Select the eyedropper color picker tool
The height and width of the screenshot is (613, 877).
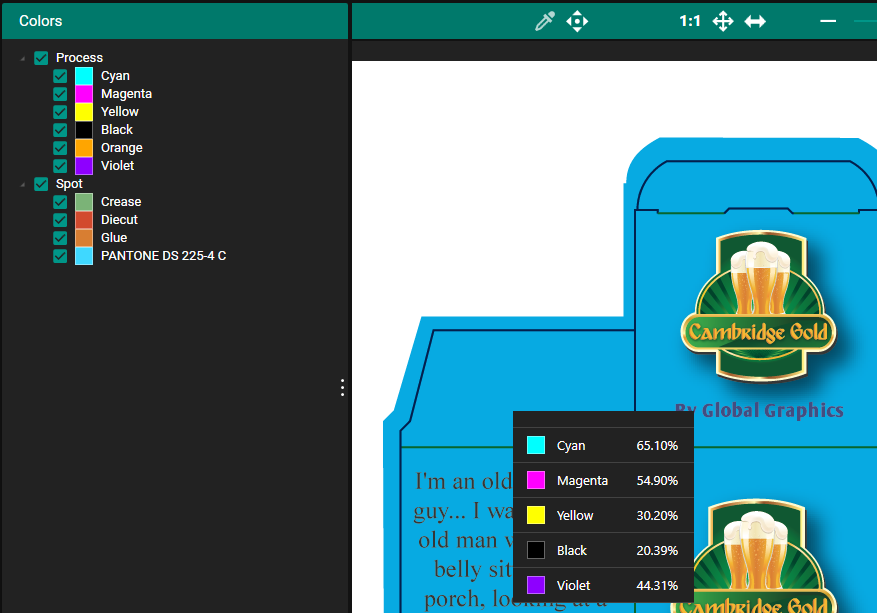[545, 21]
